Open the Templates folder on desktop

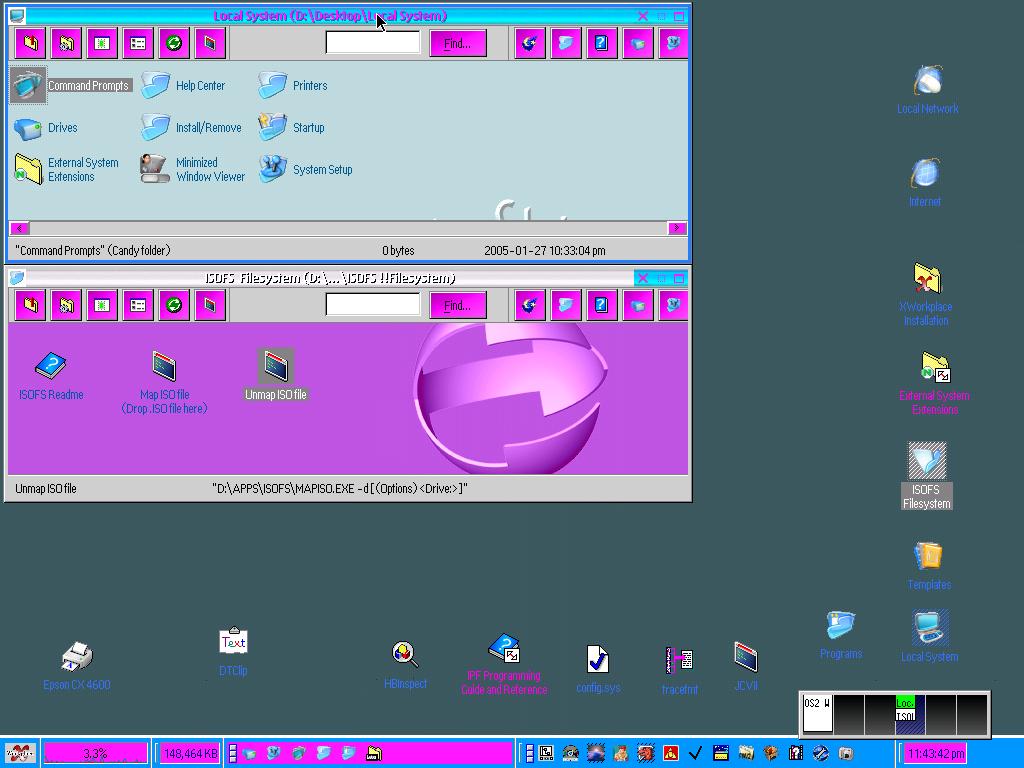(928, 556)
